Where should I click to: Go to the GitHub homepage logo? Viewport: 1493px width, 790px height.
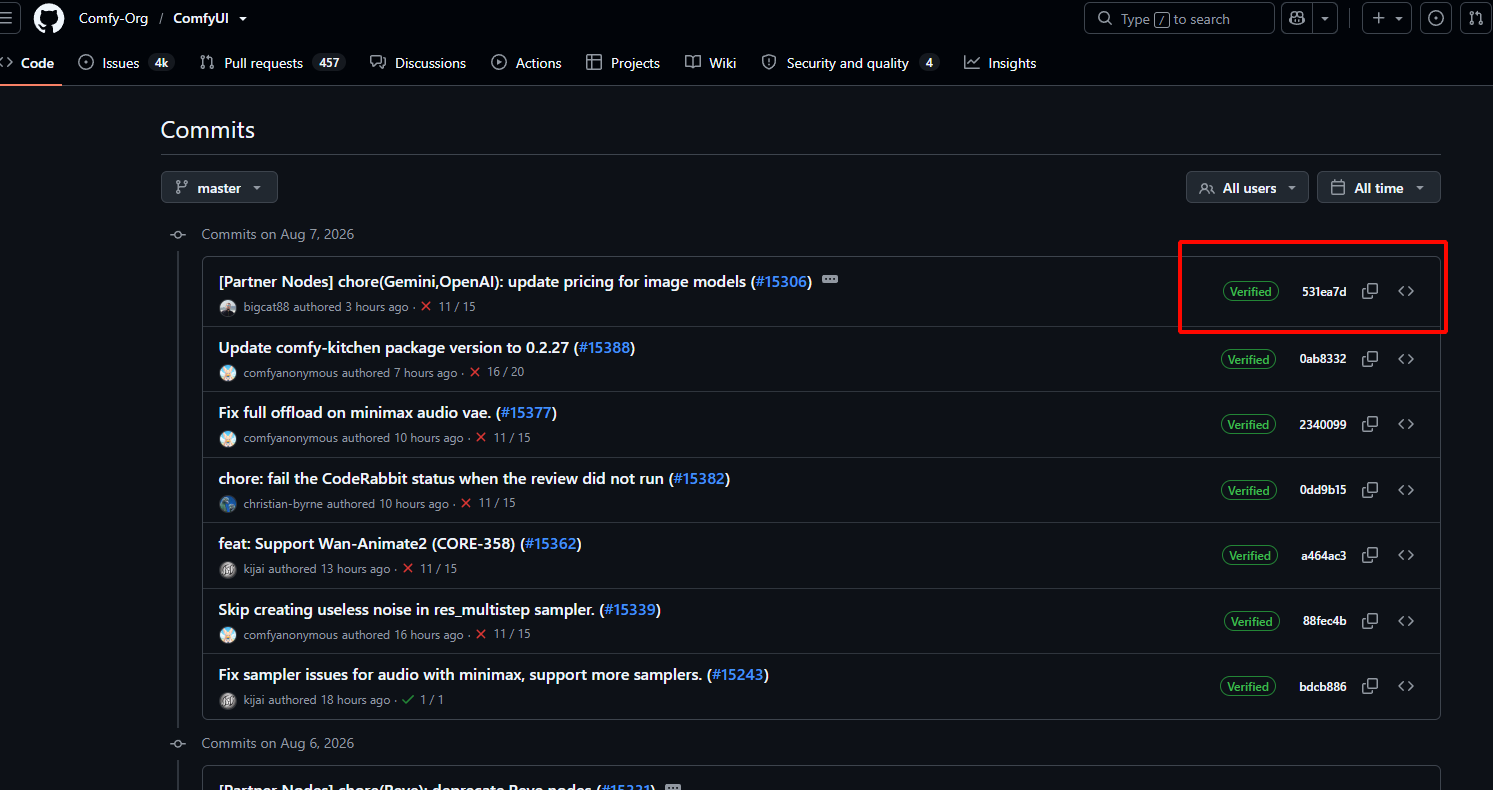(48, 18)
